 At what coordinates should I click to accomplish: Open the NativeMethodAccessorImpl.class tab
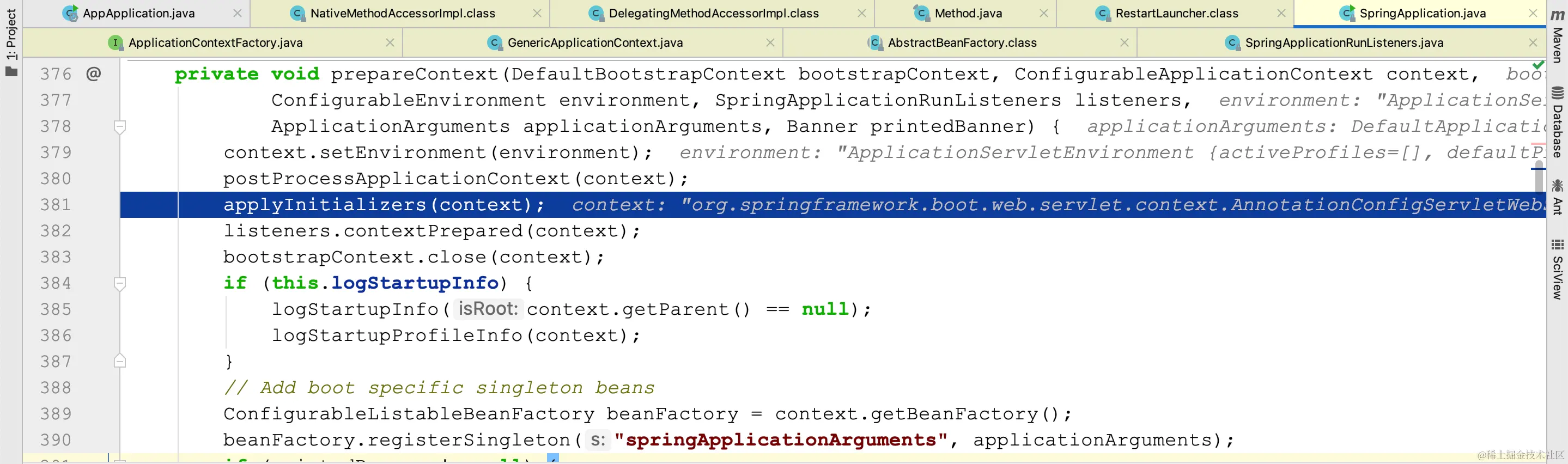click(x=402, y=14)
